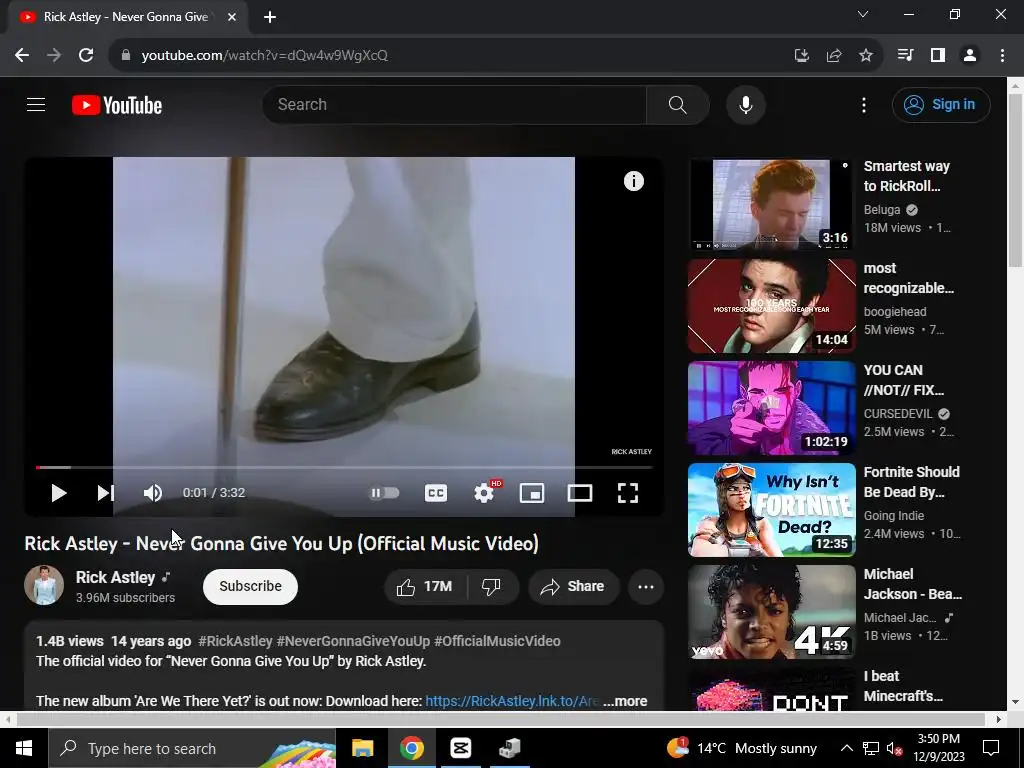Enter full screen mode
Screen dimensions: 1024x768
[628, 493]
